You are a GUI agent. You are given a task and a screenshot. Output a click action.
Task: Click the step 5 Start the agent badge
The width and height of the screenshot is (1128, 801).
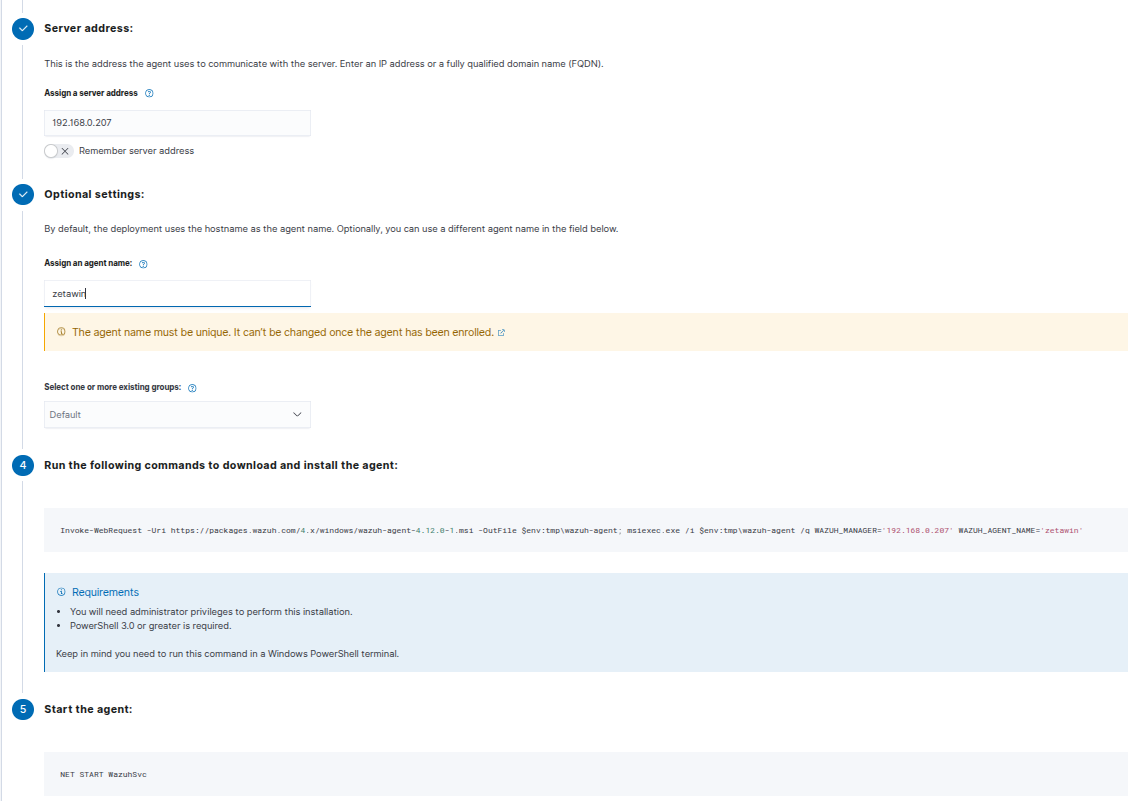point(22,709)
